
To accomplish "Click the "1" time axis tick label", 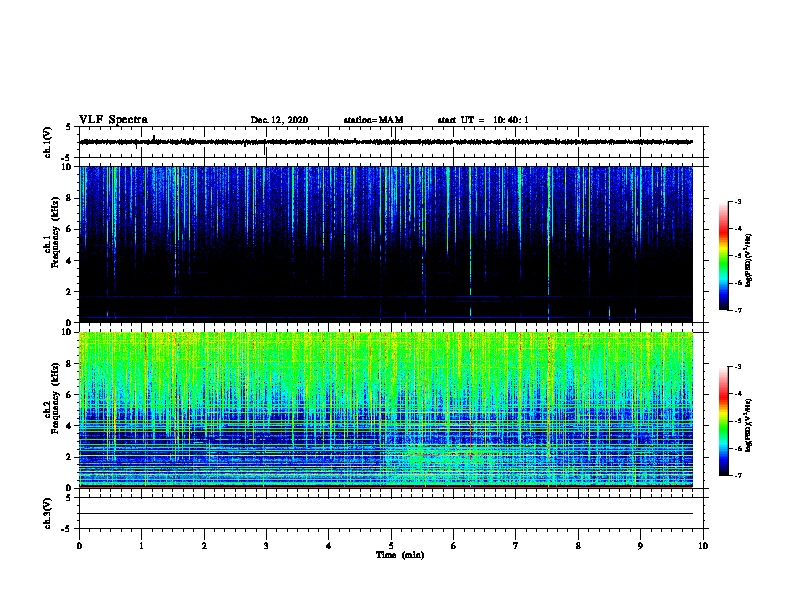I will (x=141, y=546).
